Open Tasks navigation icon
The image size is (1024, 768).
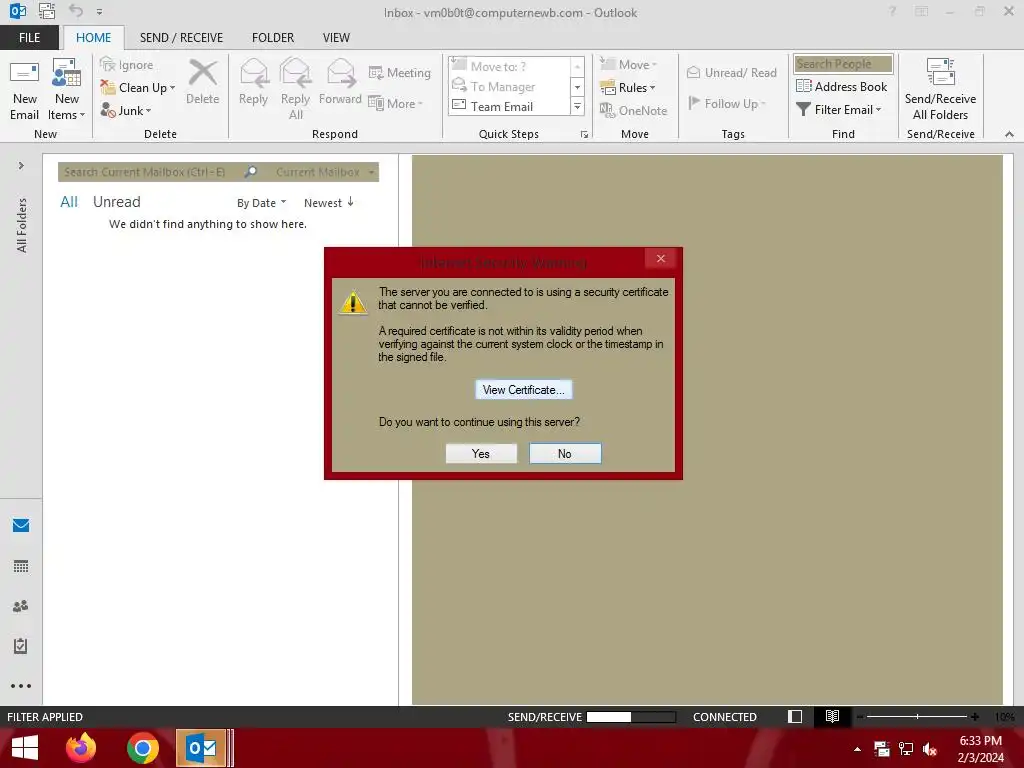tap(21, 646)
